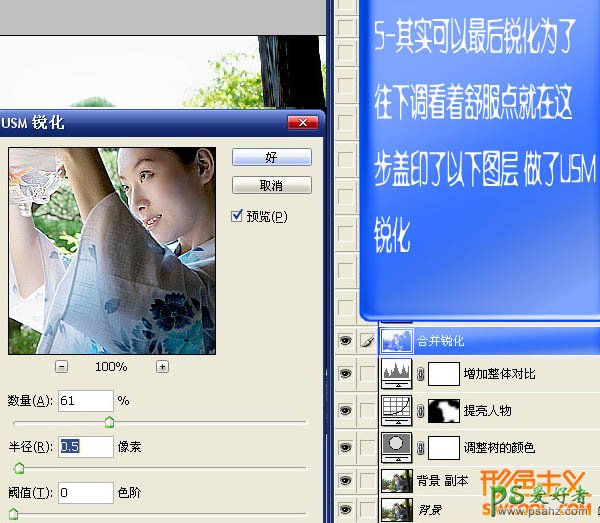Toggle visibility of the 调整树的颜色 layer
The image size is (600, 523).
click(346, 446)
